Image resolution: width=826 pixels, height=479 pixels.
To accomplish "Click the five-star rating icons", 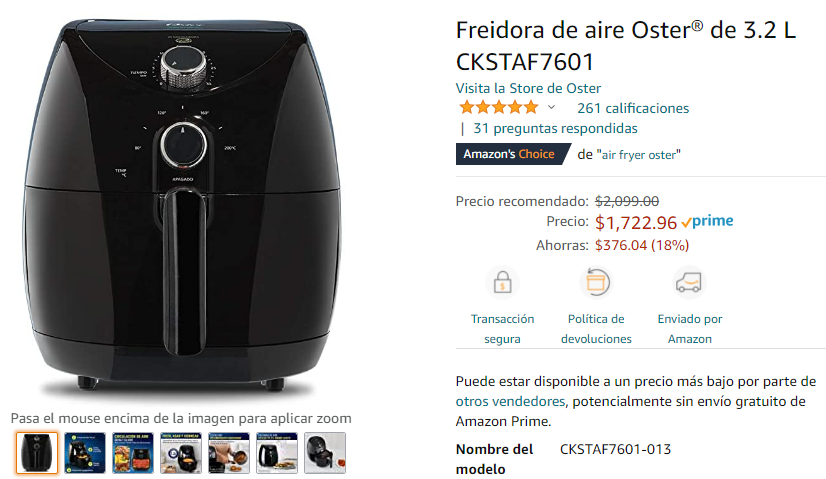I will tap(499, 107).
